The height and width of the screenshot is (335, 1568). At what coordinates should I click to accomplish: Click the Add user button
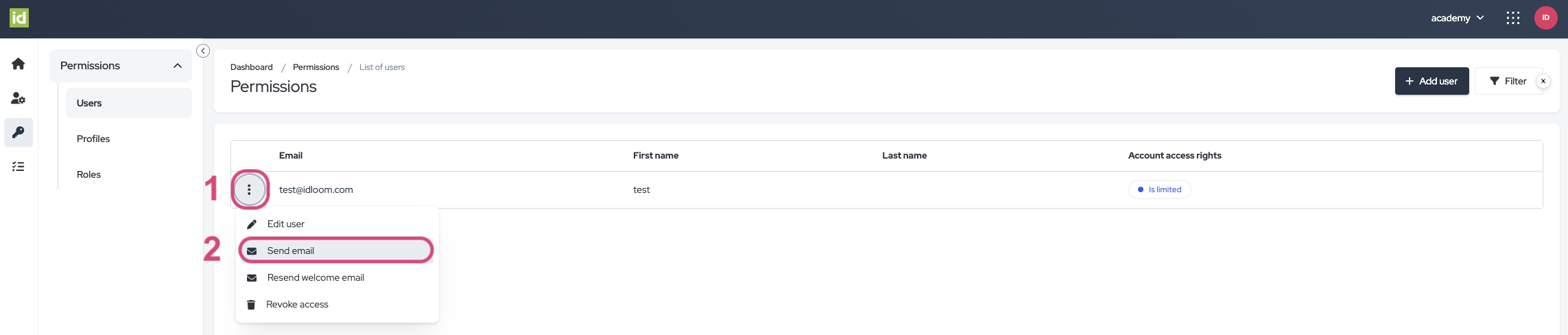coord(1431,81)
